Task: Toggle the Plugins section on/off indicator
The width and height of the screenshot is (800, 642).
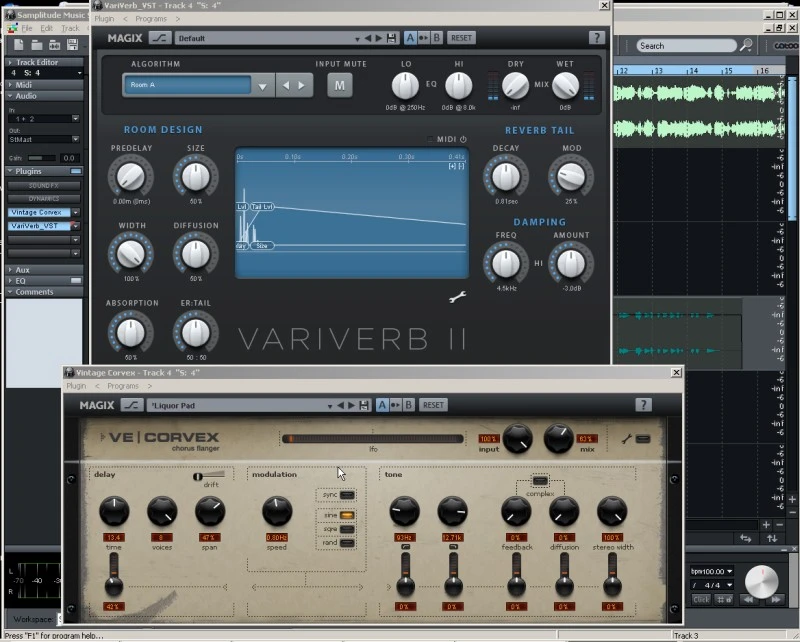Action: coord(76,171)
